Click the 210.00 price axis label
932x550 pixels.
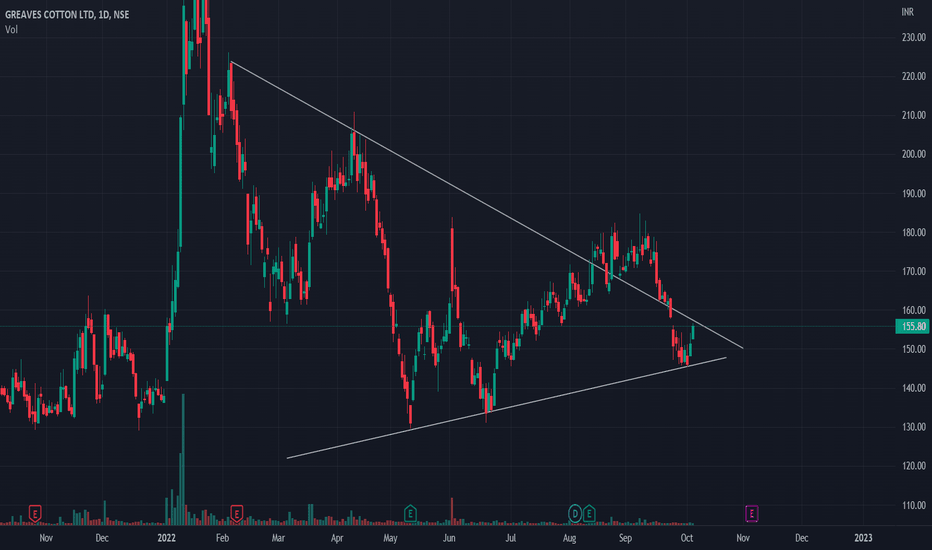tap(914, 115)
